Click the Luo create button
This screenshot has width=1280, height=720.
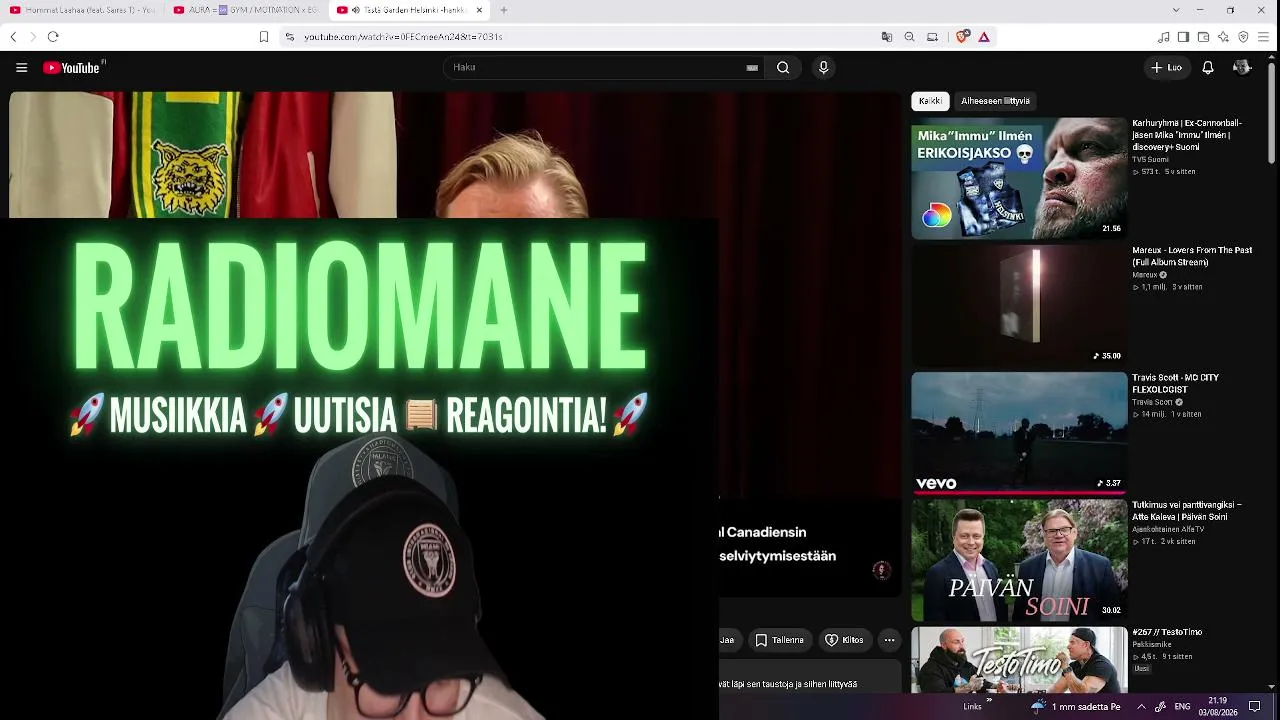click(1166, 68)
